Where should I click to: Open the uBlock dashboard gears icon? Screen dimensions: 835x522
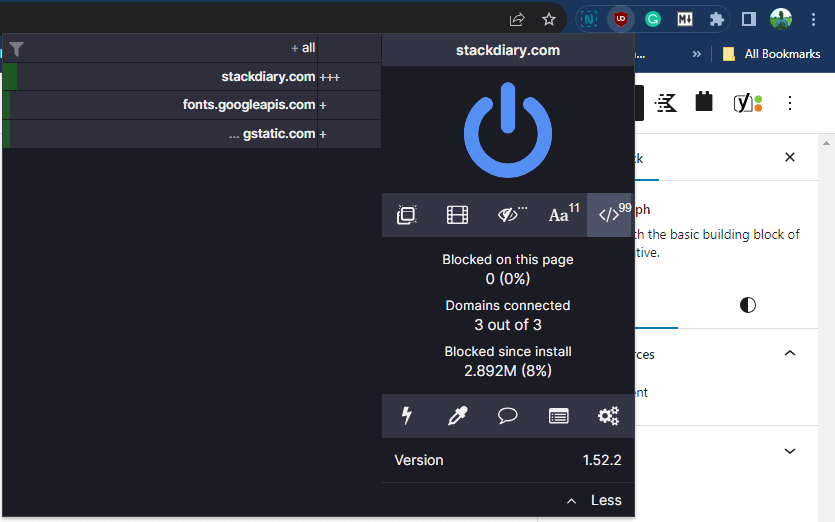click(x=608, y=416)
